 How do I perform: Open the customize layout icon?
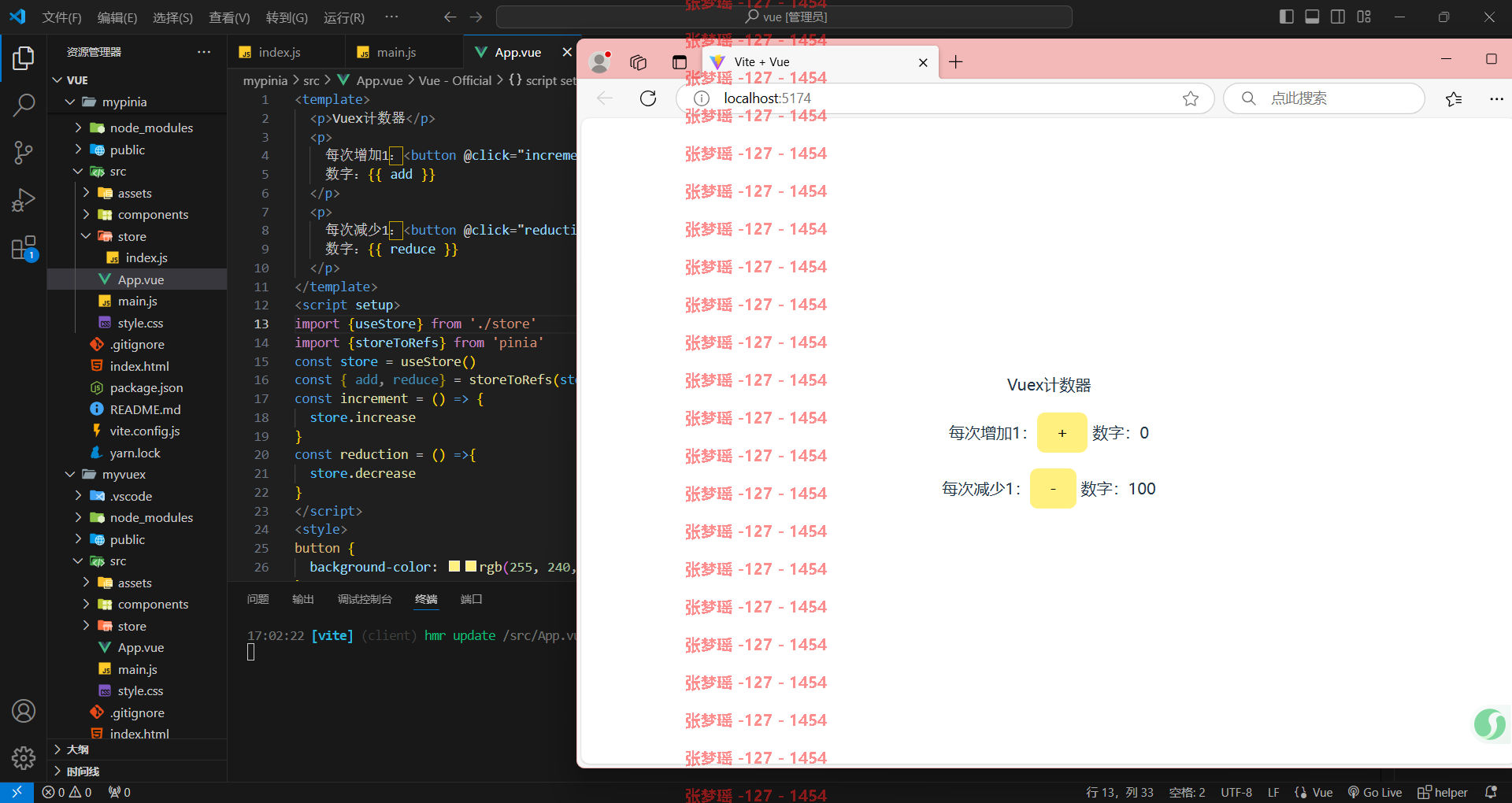point(1364,17)
